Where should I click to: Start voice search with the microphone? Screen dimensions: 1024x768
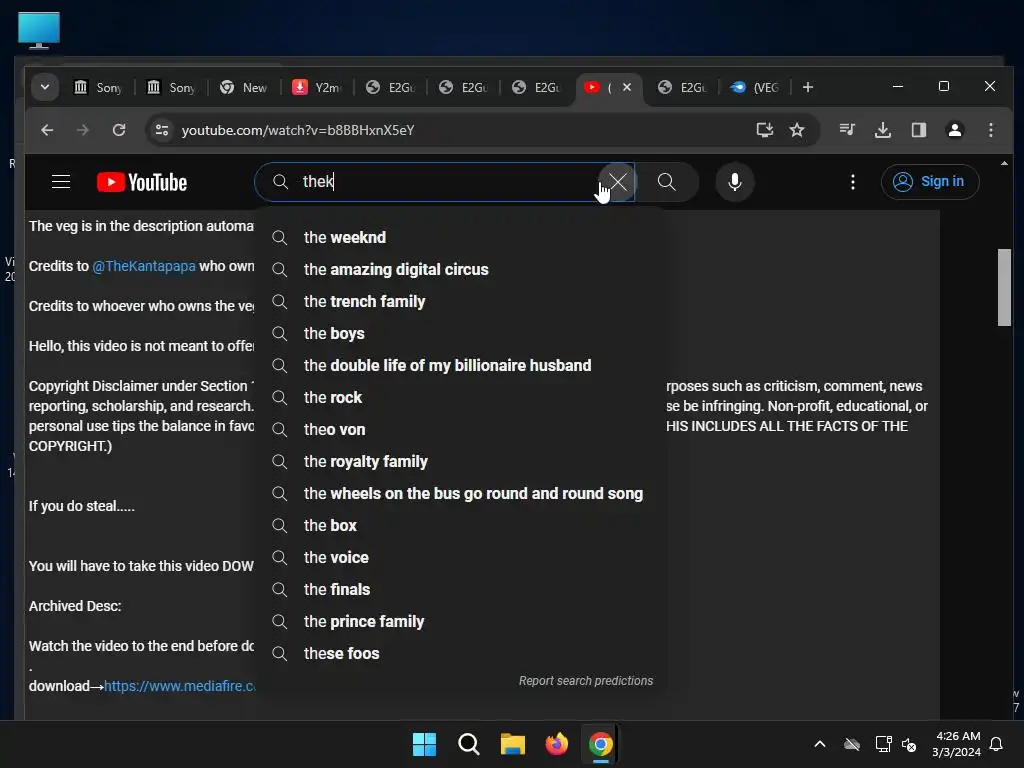click(735, 182)
